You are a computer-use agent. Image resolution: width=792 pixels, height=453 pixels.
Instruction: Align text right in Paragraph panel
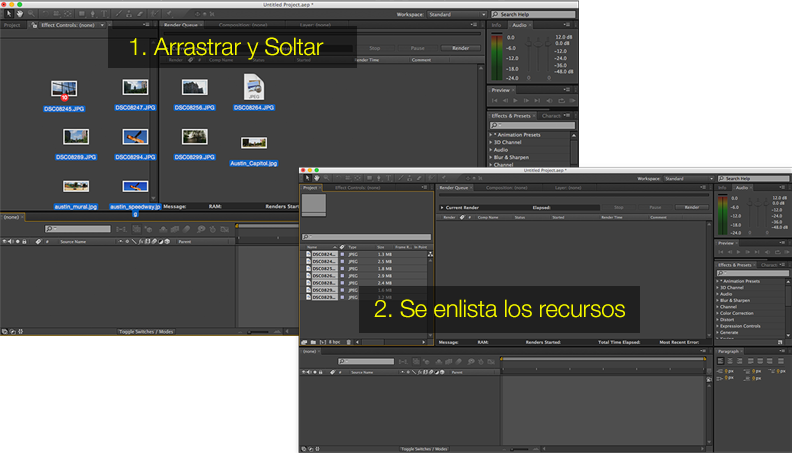(739, 361)
